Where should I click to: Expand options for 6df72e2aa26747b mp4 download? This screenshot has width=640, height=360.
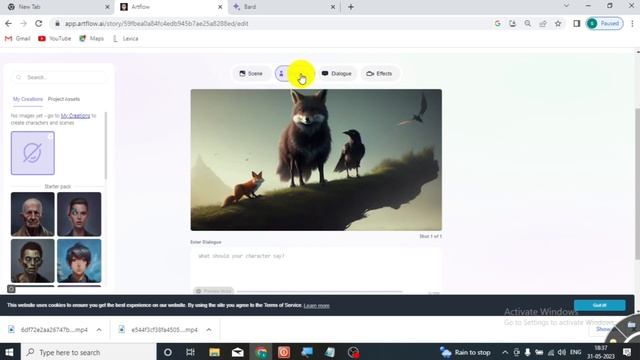[x=99, y=330]
